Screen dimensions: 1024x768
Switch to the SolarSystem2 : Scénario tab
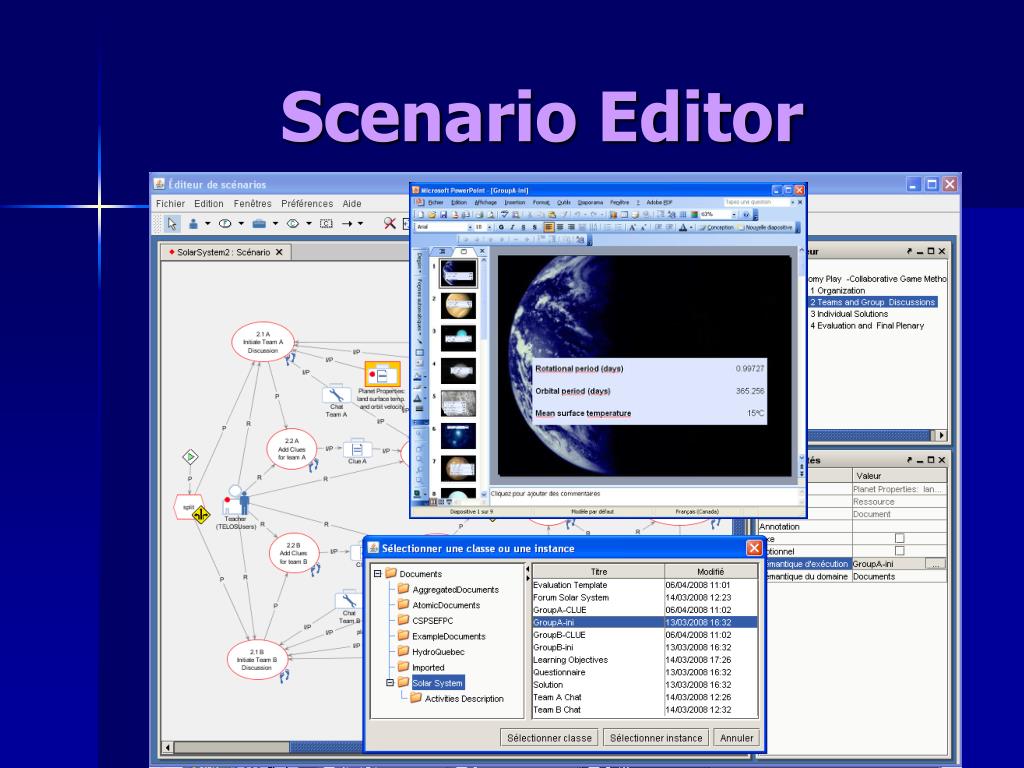(224, 252)
